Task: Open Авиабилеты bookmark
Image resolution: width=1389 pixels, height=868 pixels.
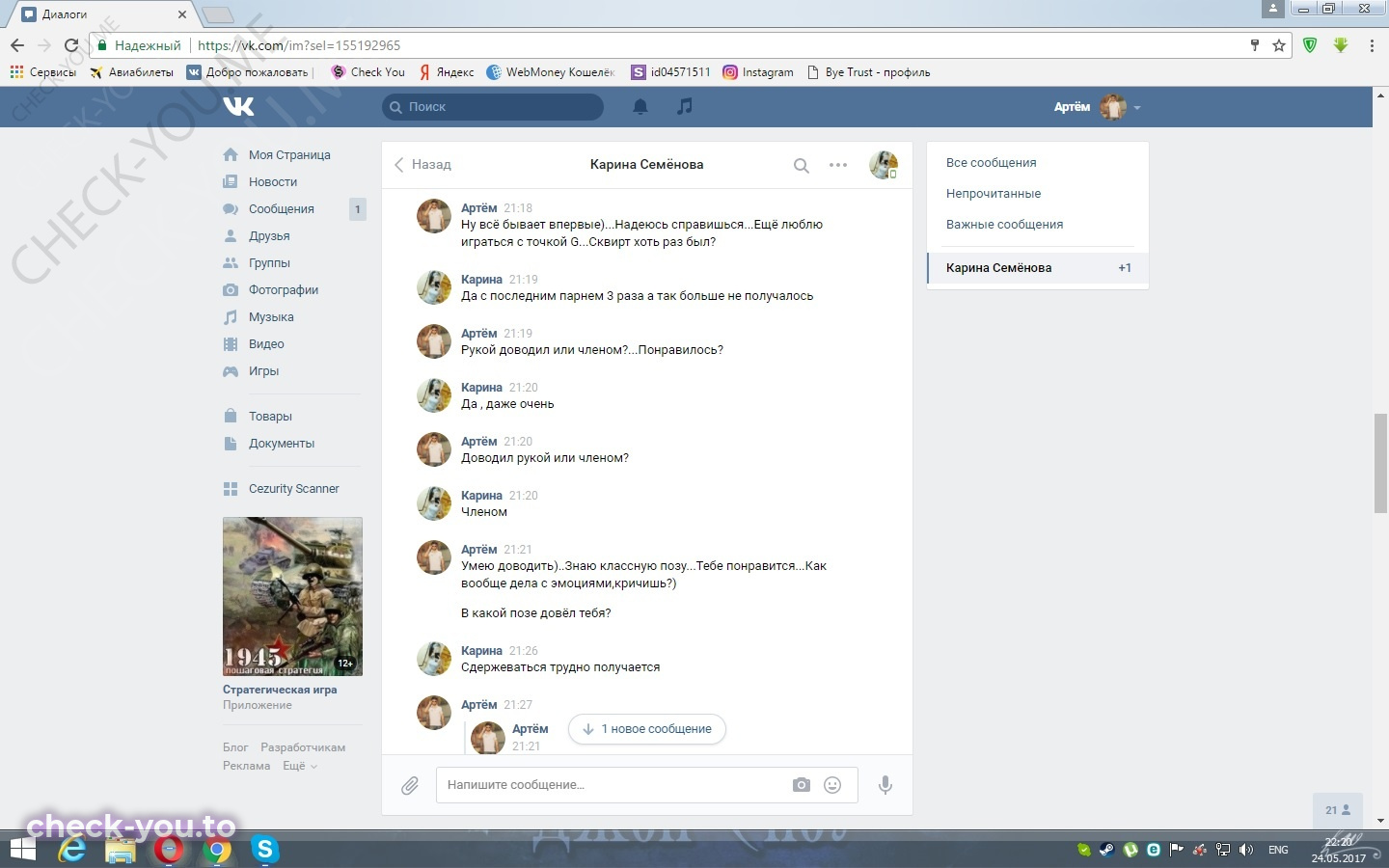Action: point(131,72)
